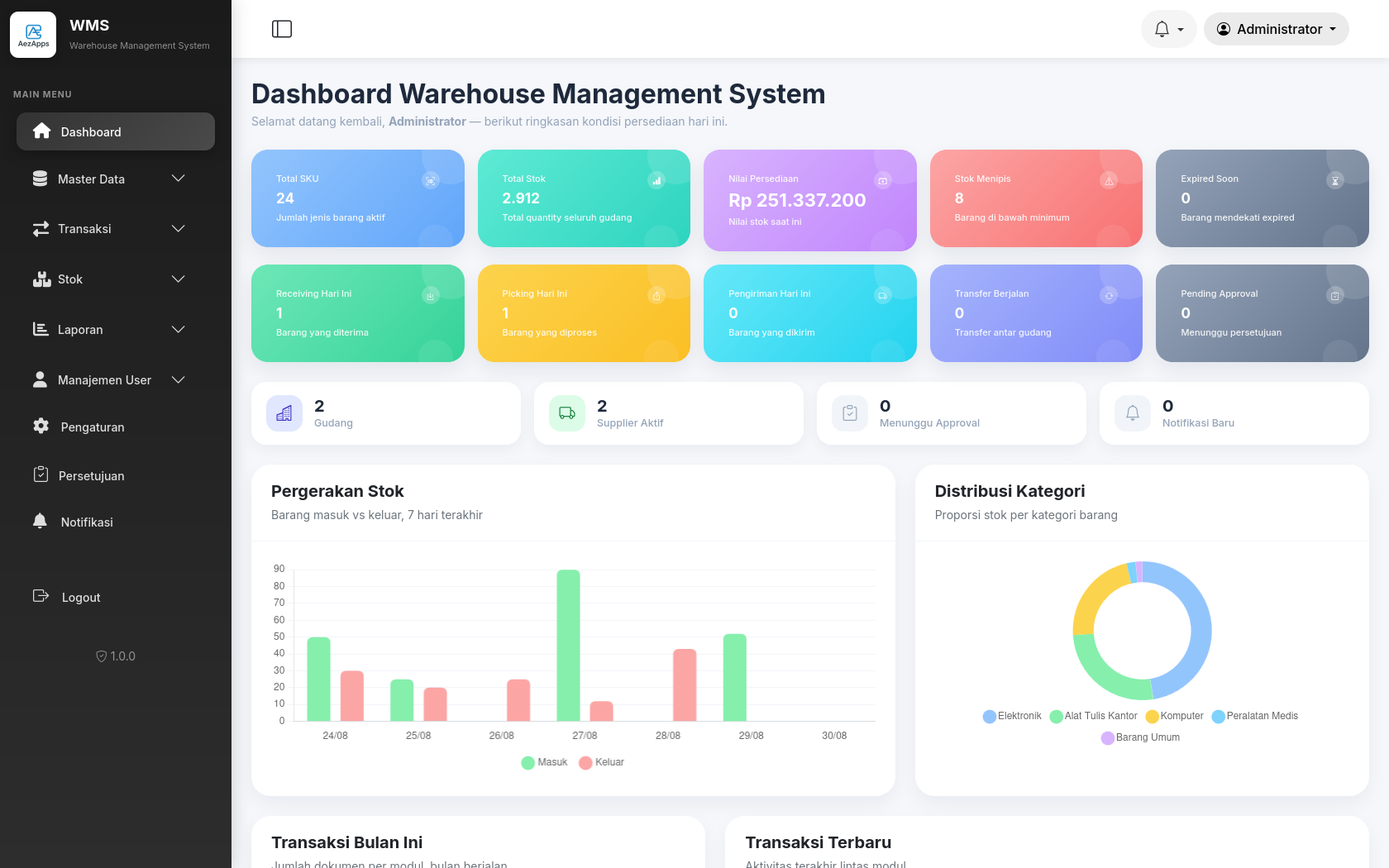Select Dashboard in the main menu
This screenshot has height=868, width=1389.
coord(116,131)
